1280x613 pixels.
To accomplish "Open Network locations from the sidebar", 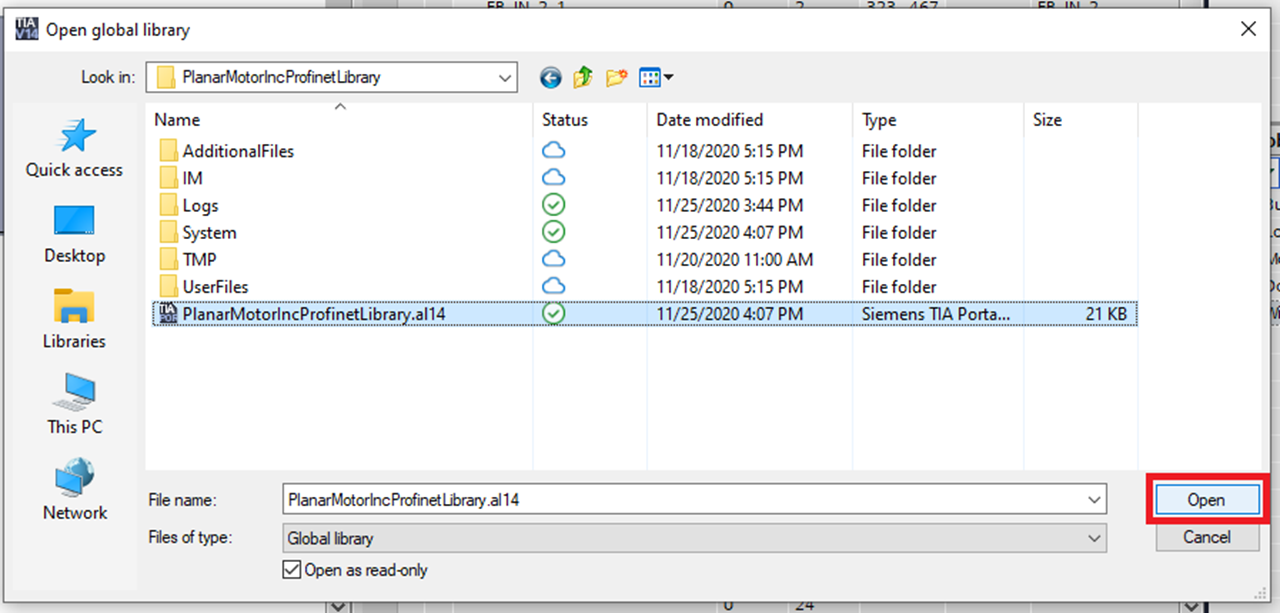I will [73, 487].
